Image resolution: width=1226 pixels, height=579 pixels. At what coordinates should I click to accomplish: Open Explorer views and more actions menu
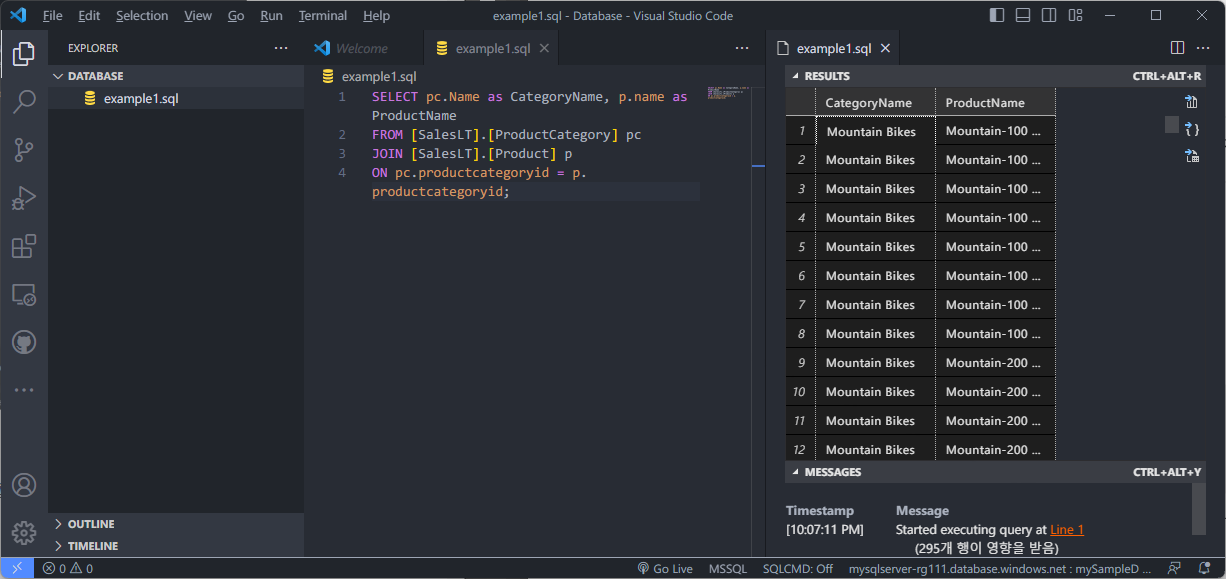[x=281, y=48]
